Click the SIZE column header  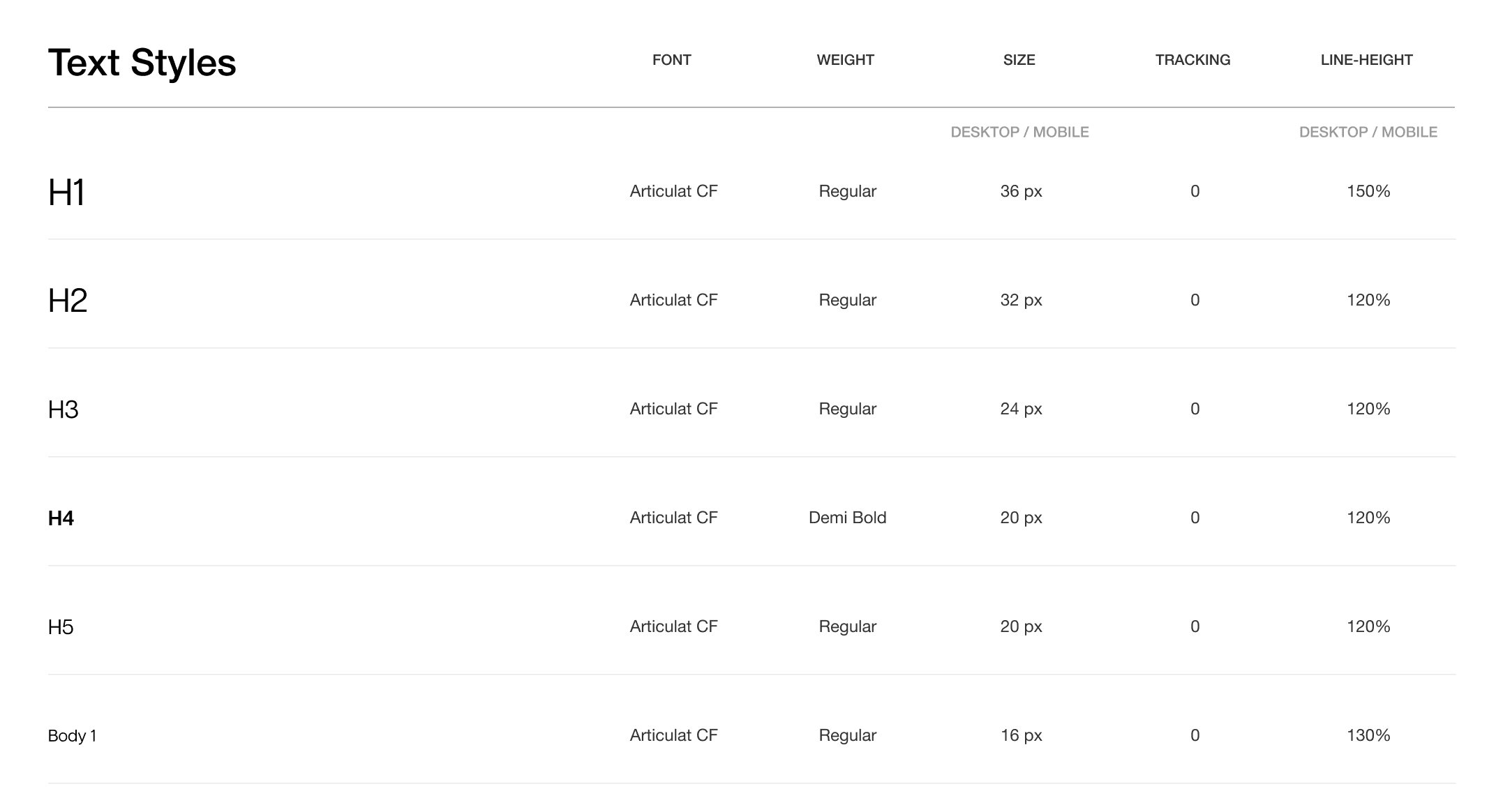click(x=1019, y=60)
